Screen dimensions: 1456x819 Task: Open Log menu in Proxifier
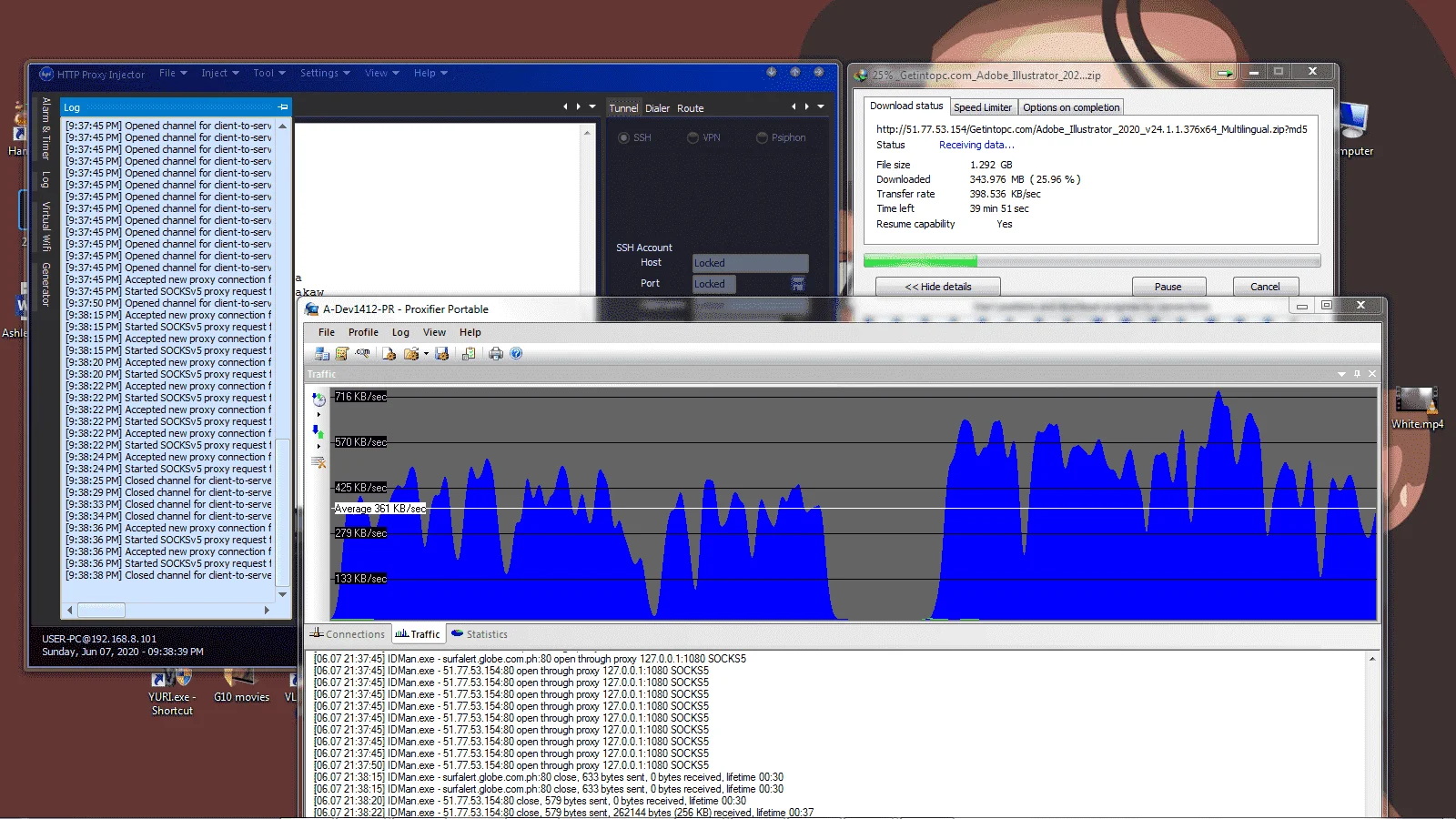coord(400,332)
